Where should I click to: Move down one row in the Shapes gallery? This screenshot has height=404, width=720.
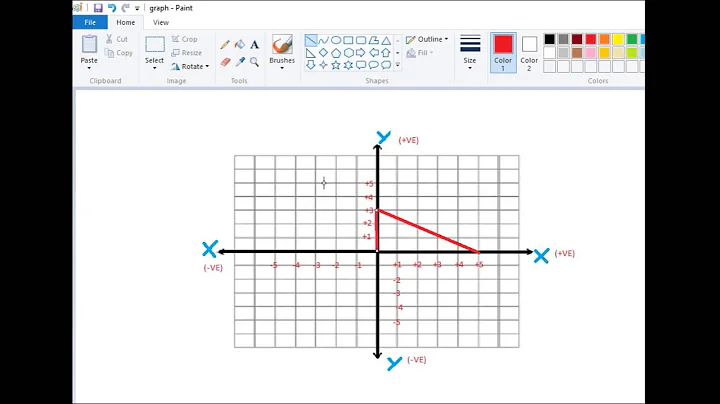398,53
